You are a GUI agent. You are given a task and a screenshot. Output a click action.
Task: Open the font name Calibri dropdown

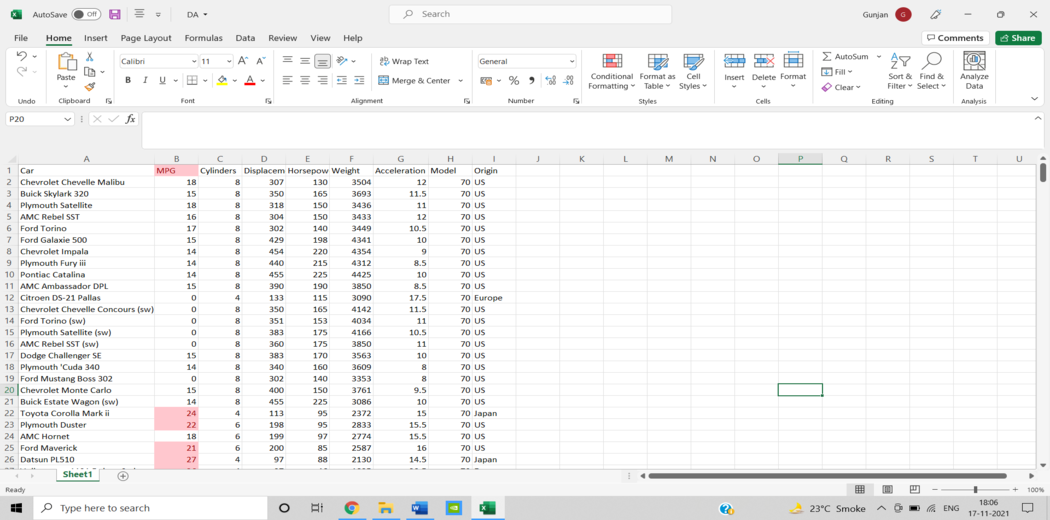pos(194,61)
